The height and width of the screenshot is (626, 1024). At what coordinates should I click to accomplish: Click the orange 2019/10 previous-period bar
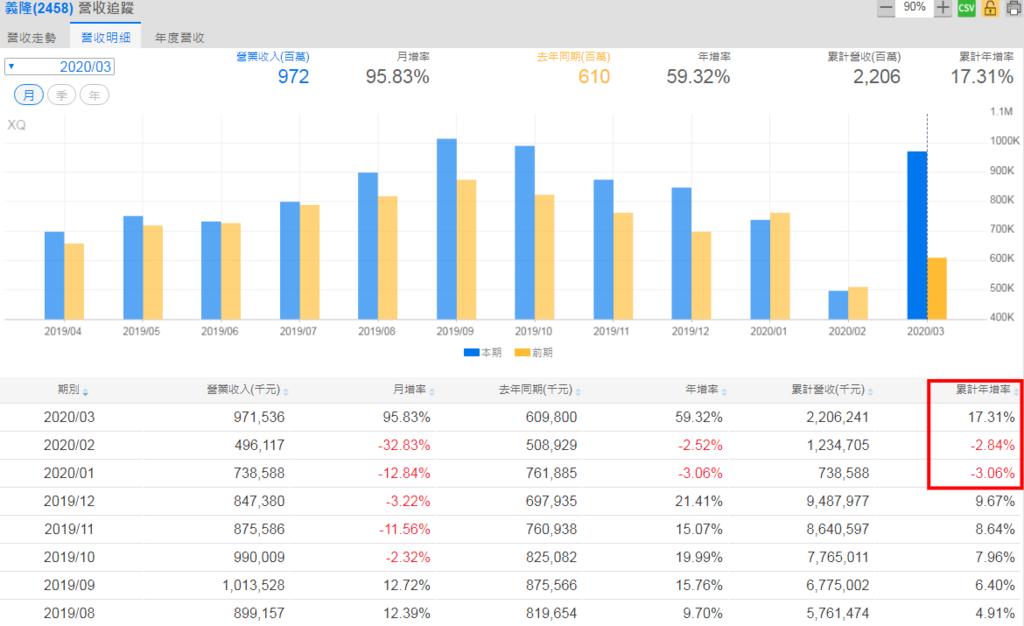(545, 257)
